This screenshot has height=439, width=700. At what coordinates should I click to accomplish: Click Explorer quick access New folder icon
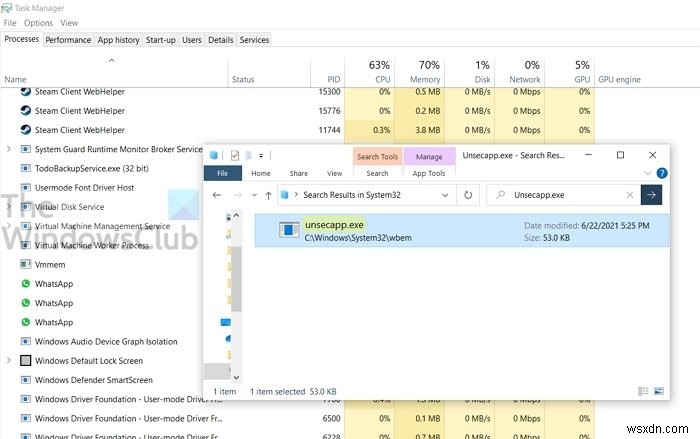(x=248, y=155)
